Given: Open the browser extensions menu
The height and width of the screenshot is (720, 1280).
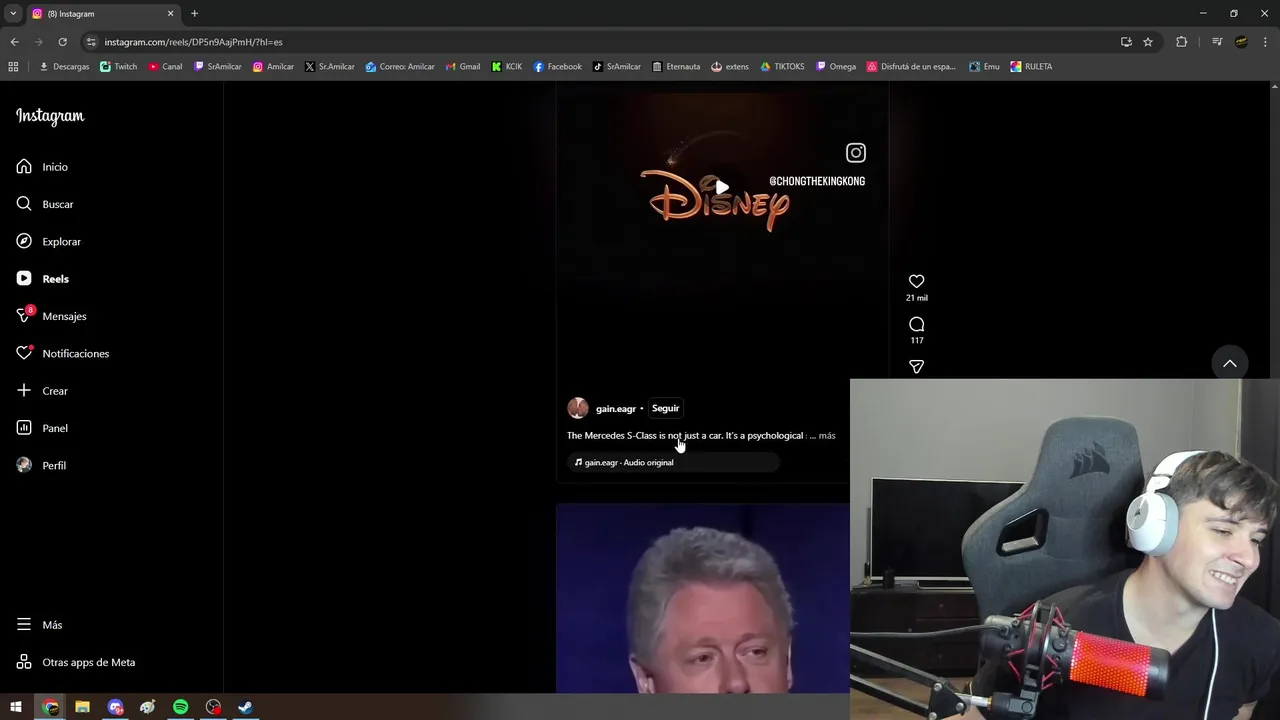Looking at the screenshot, I should pos(1181,42).
